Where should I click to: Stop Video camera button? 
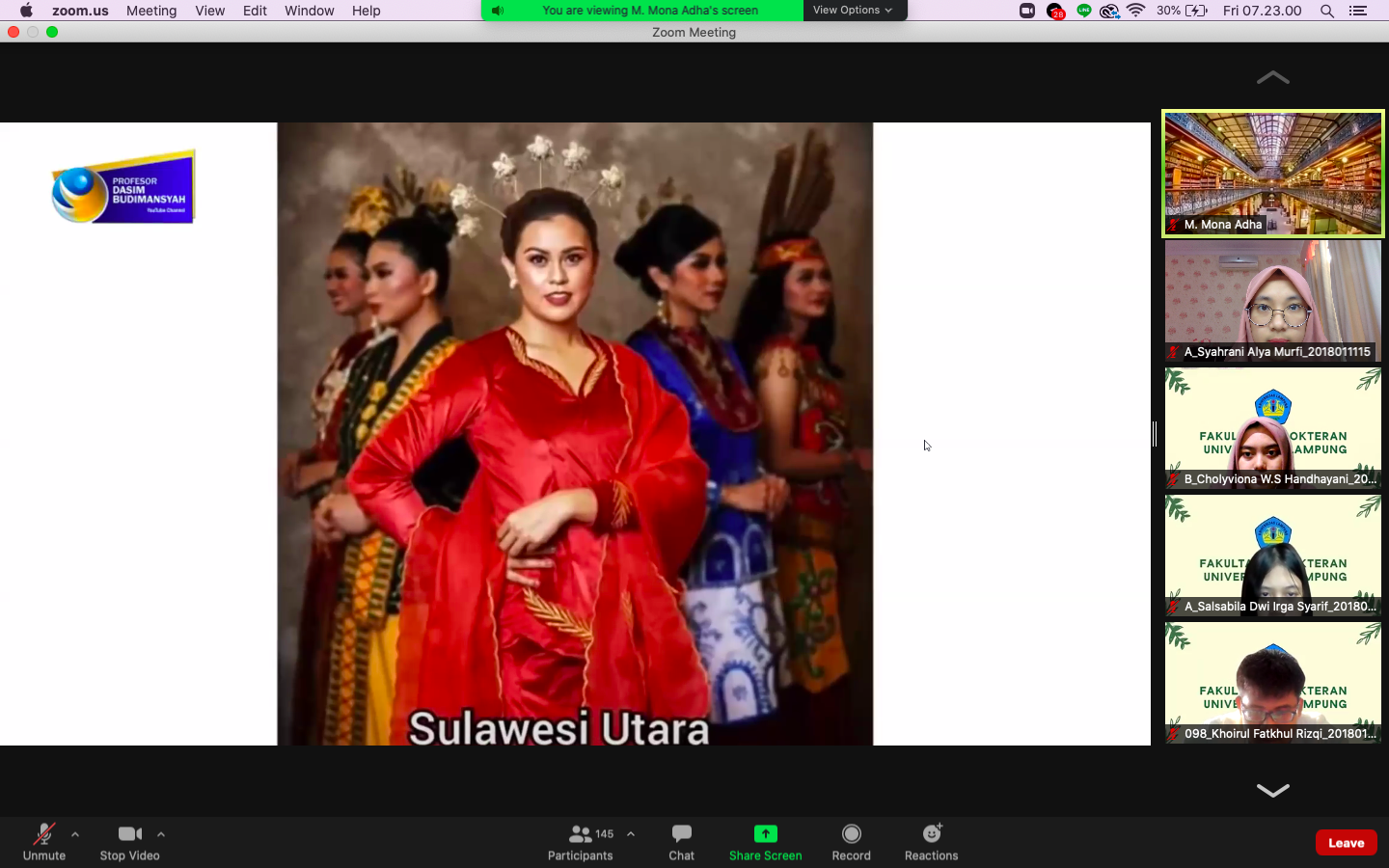click(x=130, y=841)
